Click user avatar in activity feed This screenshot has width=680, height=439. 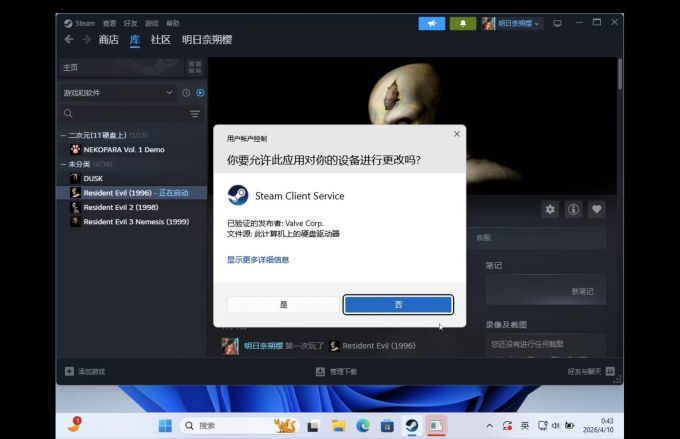[230, 346]
